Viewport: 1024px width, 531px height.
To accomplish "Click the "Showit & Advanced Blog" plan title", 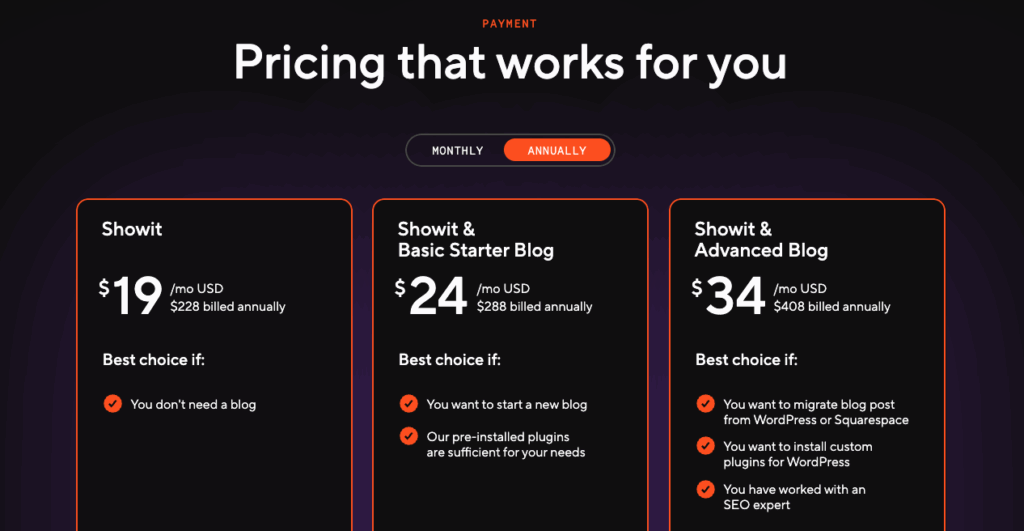I will click(761, 240).
